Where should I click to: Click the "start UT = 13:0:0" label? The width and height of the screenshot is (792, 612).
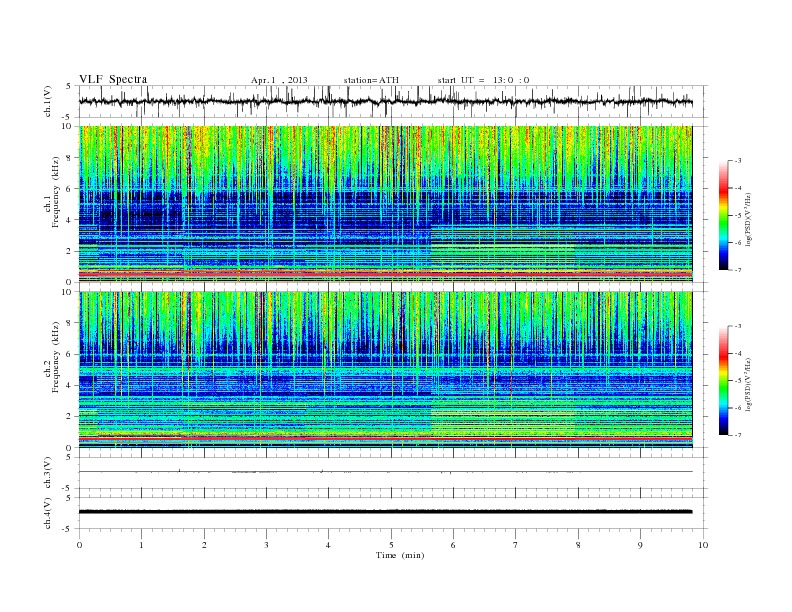coord(483,80)
